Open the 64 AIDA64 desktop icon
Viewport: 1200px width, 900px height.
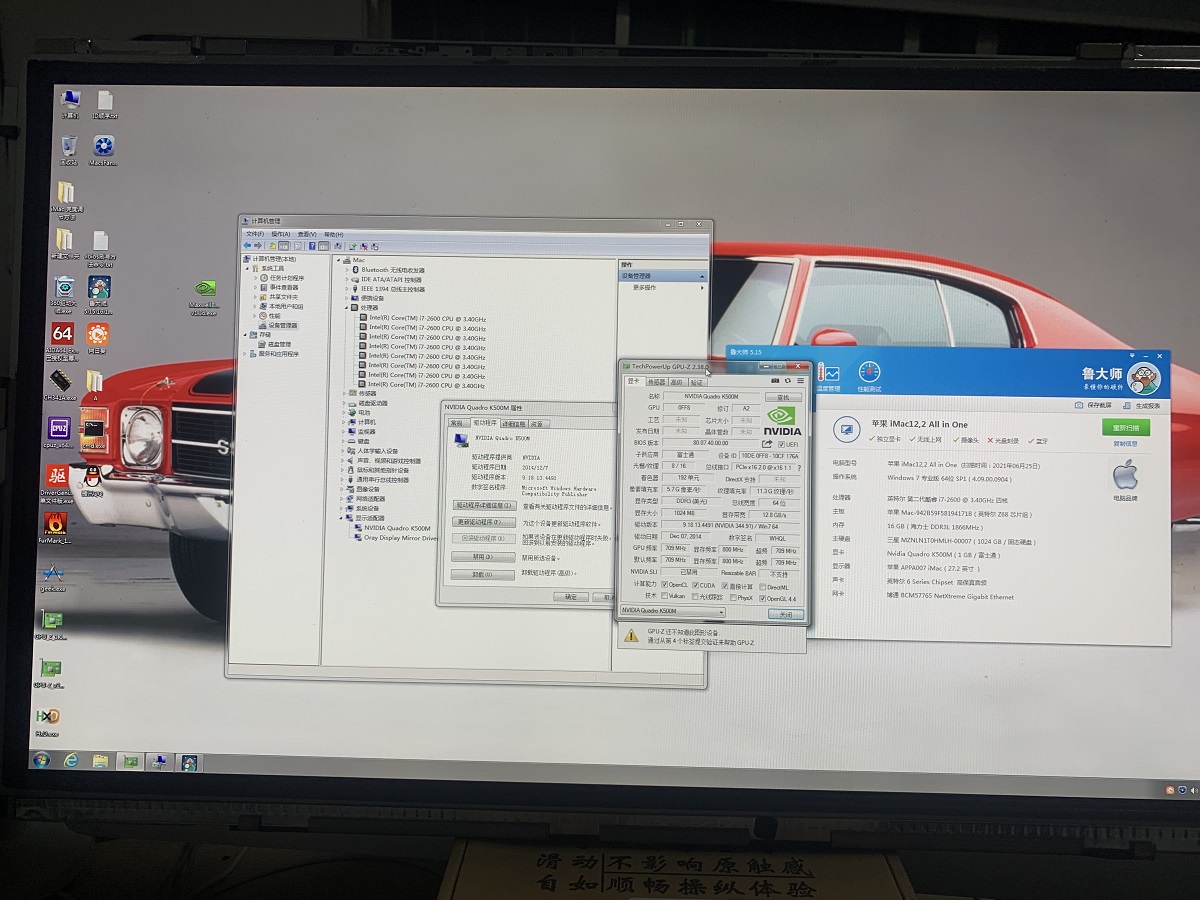62,333
